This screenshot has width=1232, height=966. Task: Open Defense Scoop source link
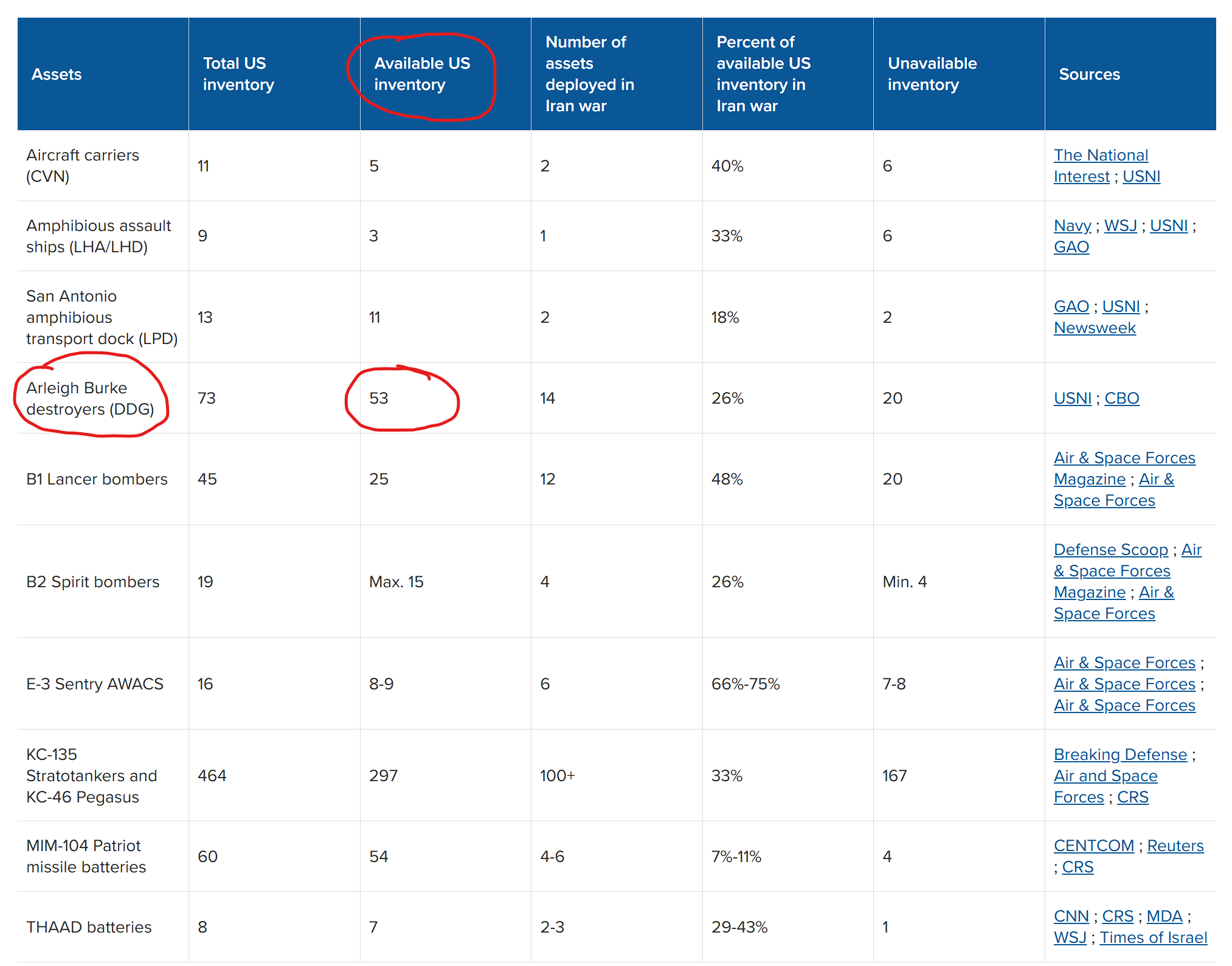coord(1110,550)
